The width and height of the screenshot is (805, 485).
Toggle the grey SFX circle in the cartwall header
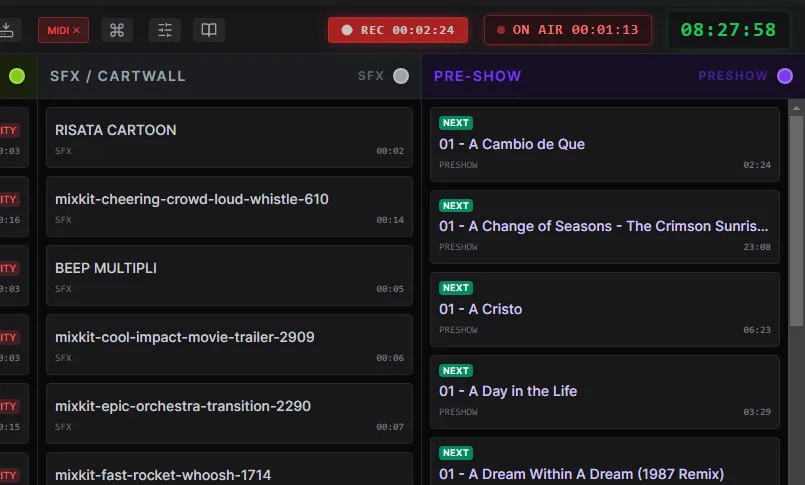pyautogui.click(x=401, y=76)
